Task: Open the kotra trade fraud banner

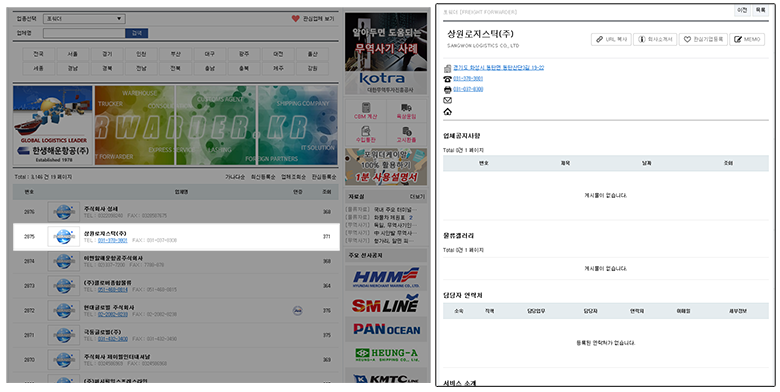Action: tap(386, 53)
